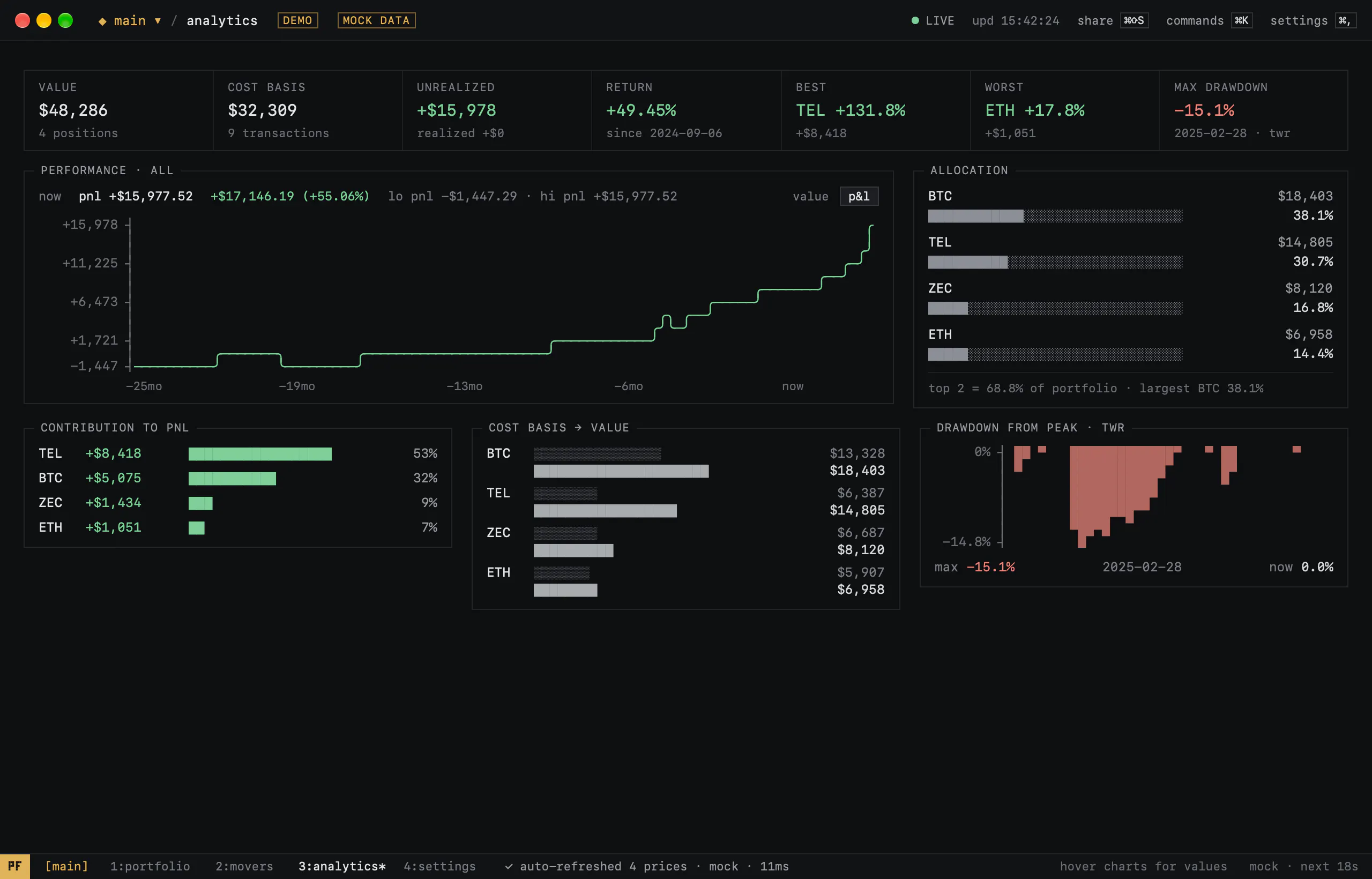The height and width of the screenshot is (879, 1372).
Task: Click the orange diamond icon beside main
Action: (x=102, y=21)
